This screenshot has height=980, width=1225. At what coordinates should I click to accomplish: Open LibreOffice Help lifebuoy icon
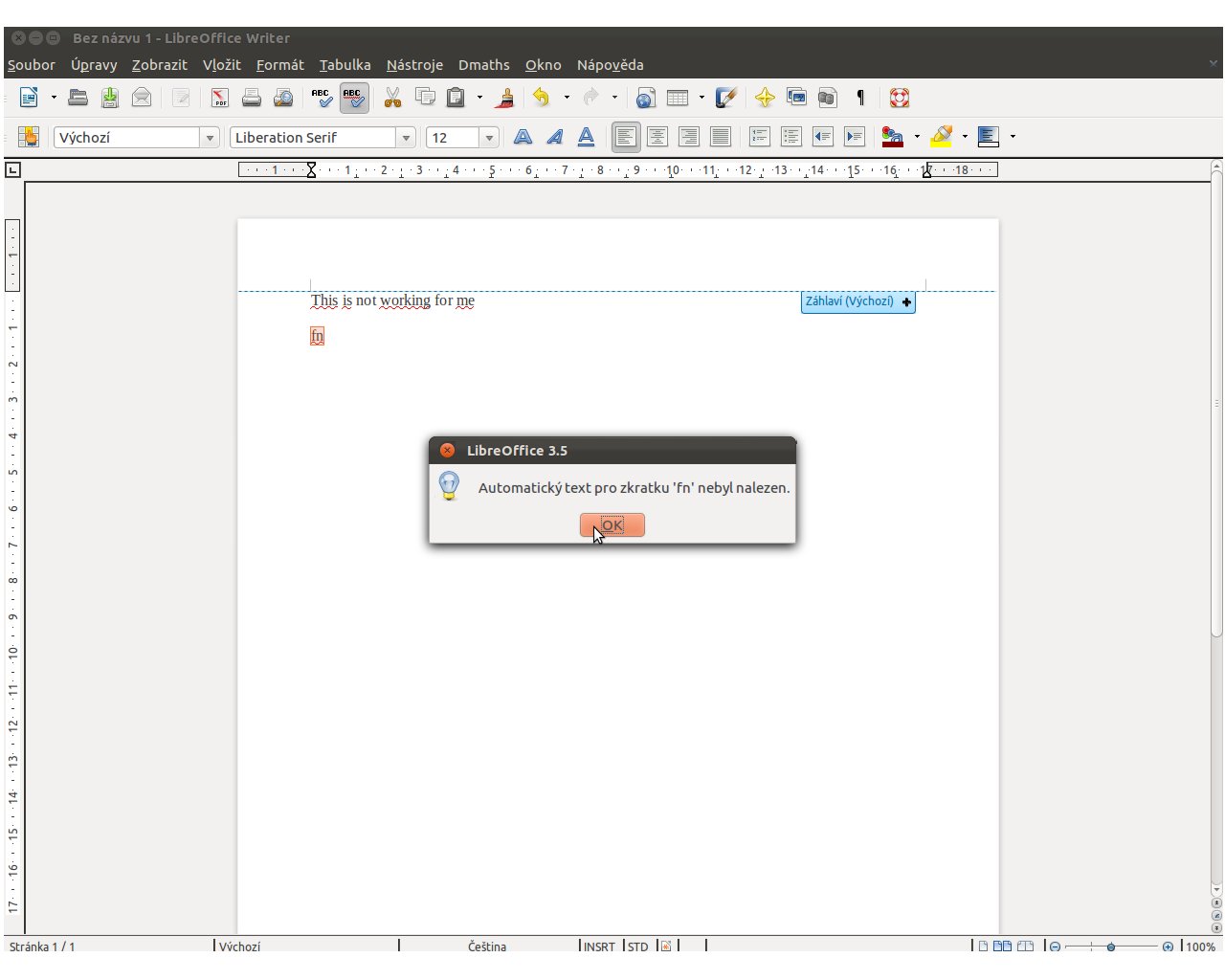[899, 98]
